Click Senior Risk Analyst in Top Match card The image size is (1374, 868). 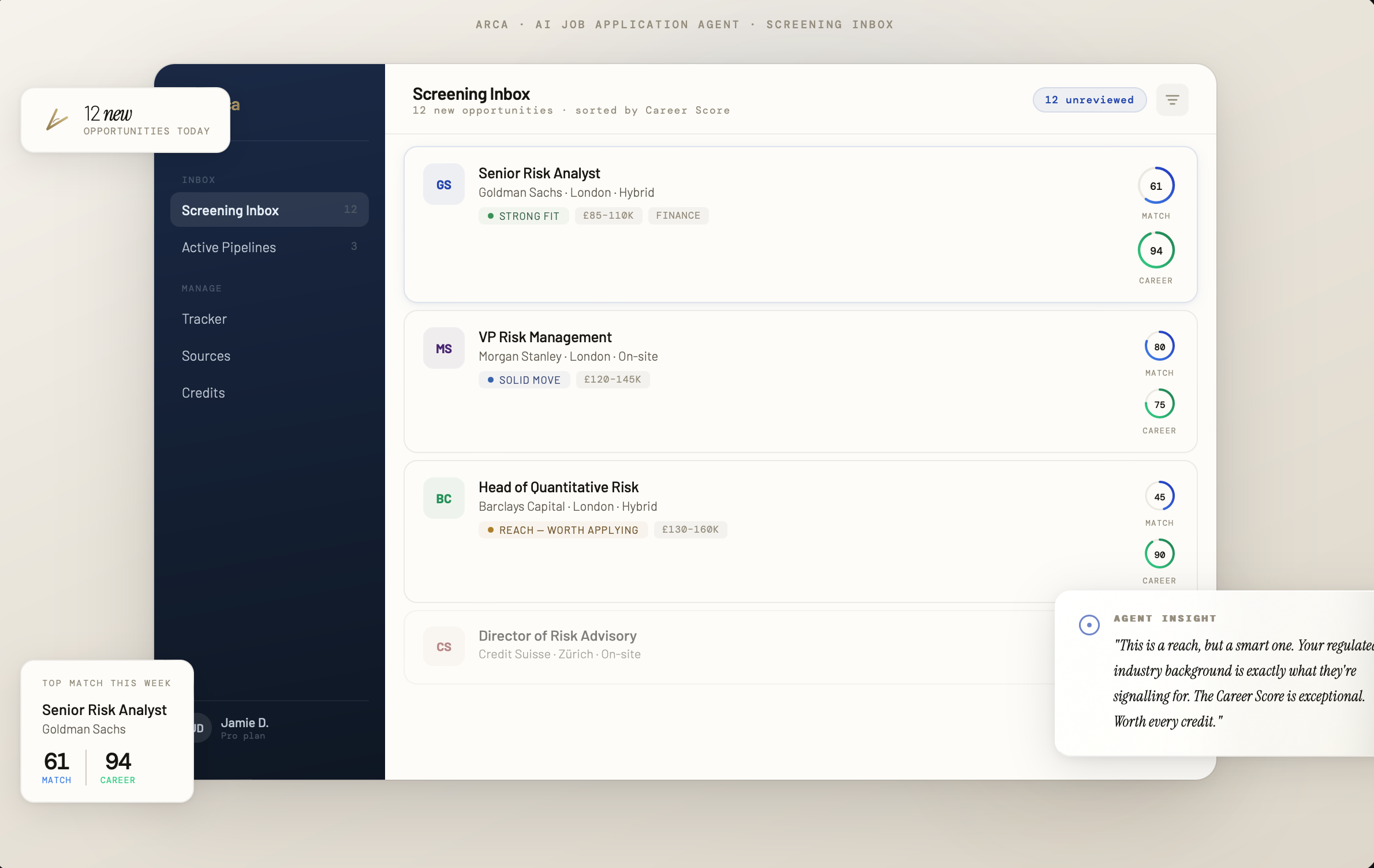pos(104,710)
